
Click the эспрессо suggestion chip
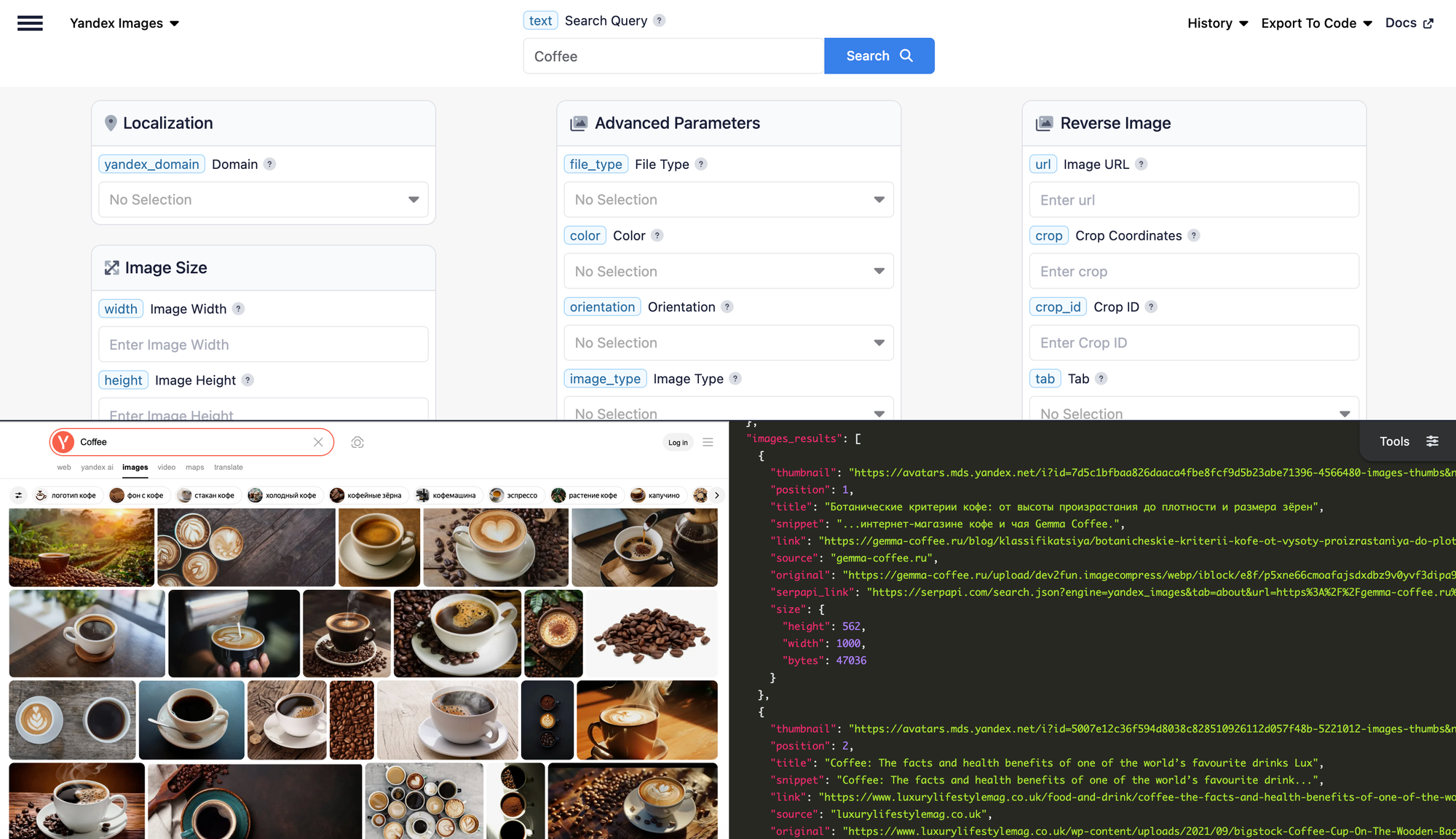pyautogui.click(x=515, y=495)
